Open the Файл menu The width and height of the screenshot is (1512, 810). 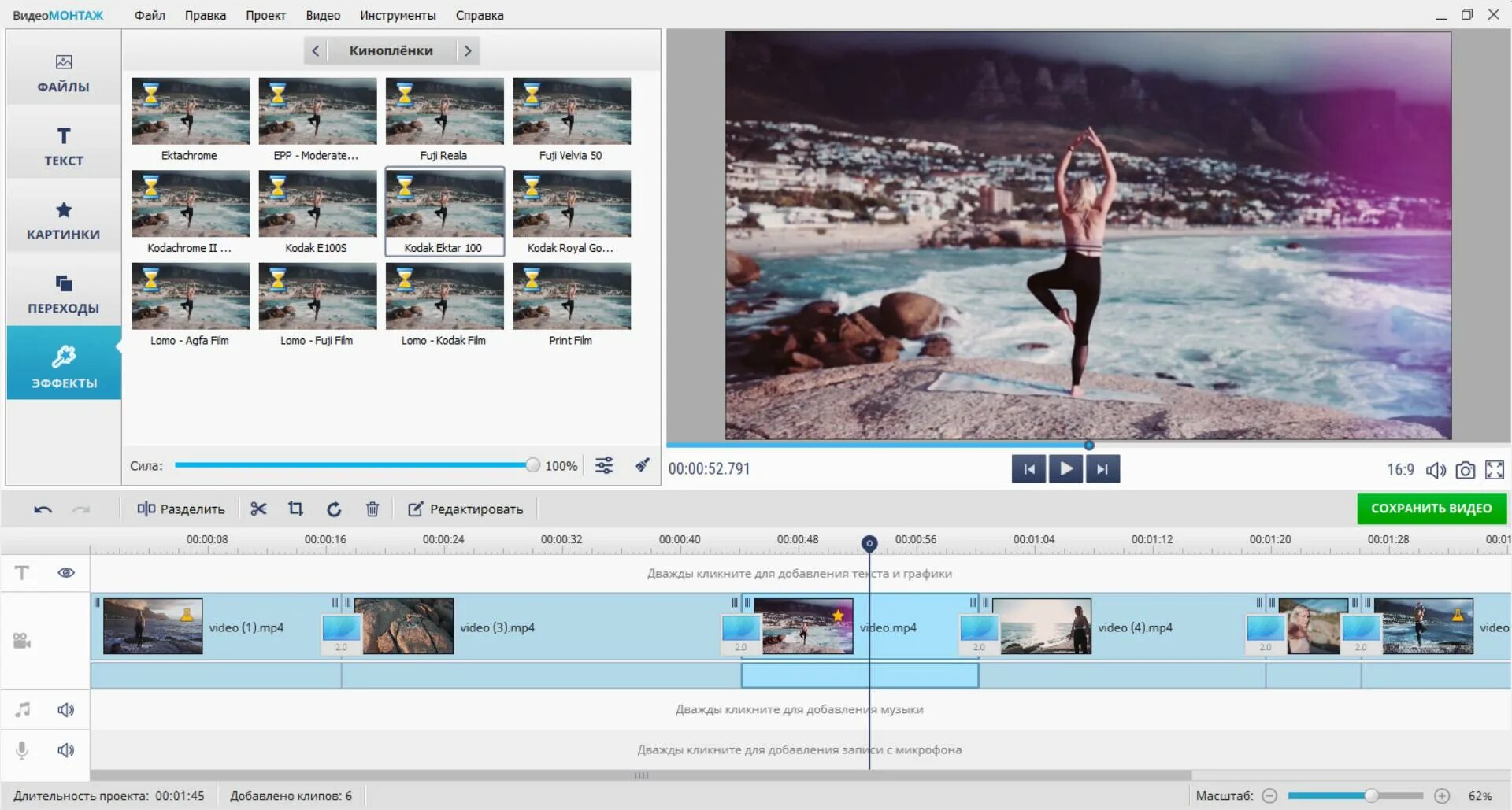(x=150, y=15)
